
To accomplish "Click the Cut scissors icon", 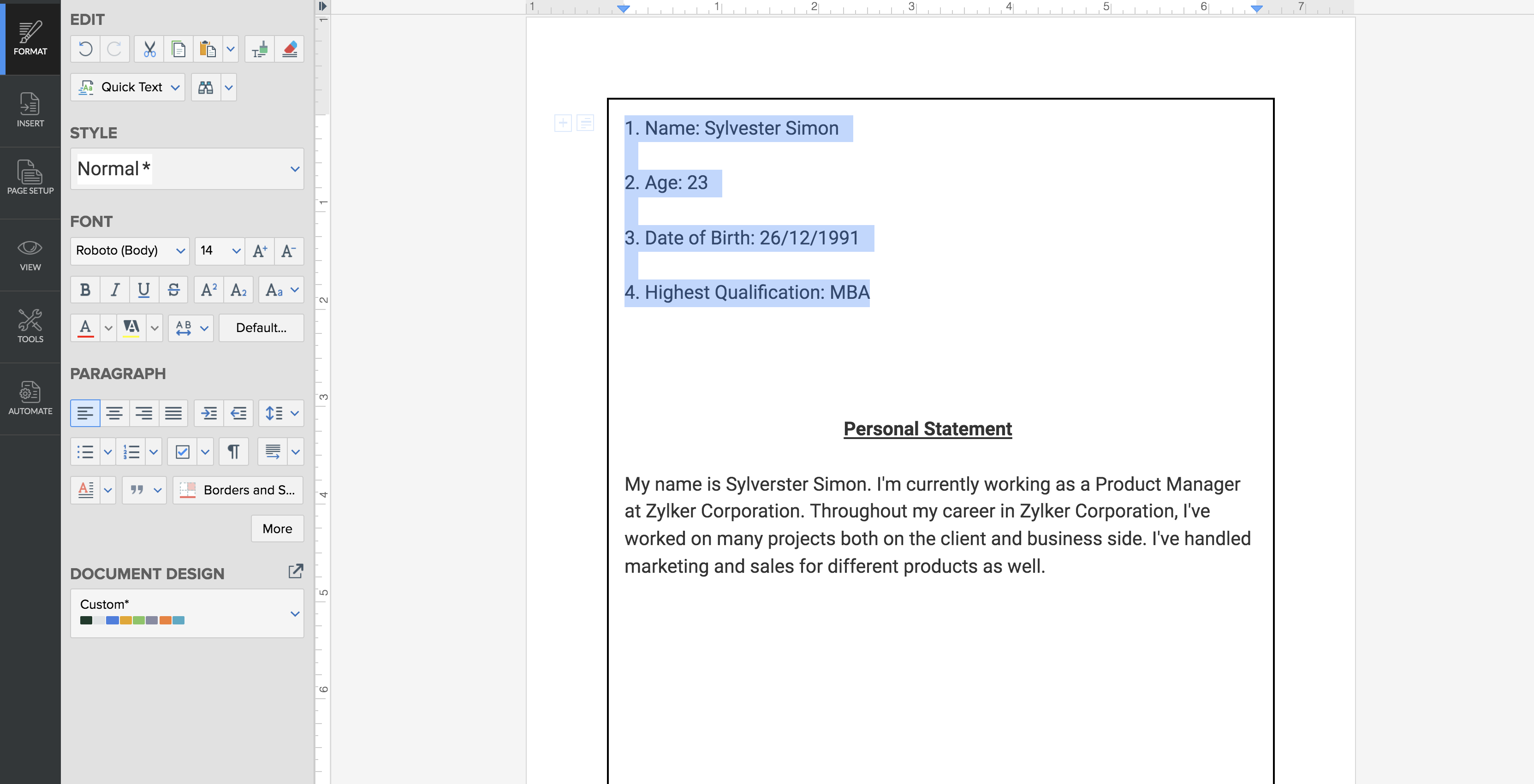I will 149,49.
